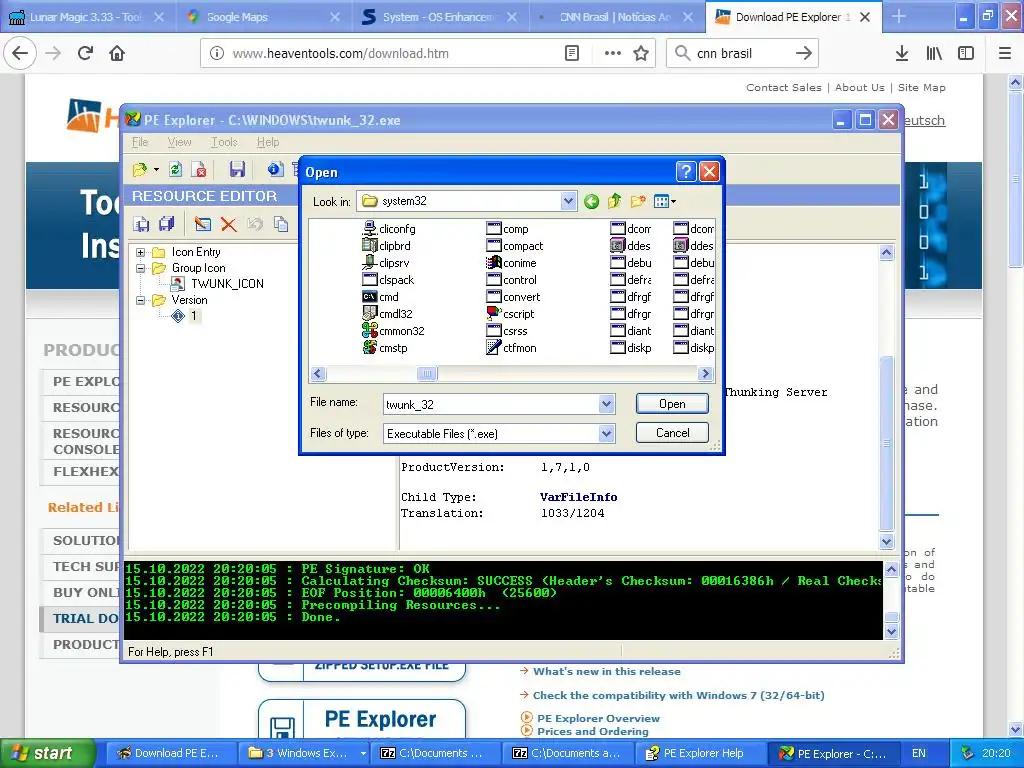Select the clipbrd file
Image resolution: width=1024 pixels, height=768 pixels.
[387, 246]
